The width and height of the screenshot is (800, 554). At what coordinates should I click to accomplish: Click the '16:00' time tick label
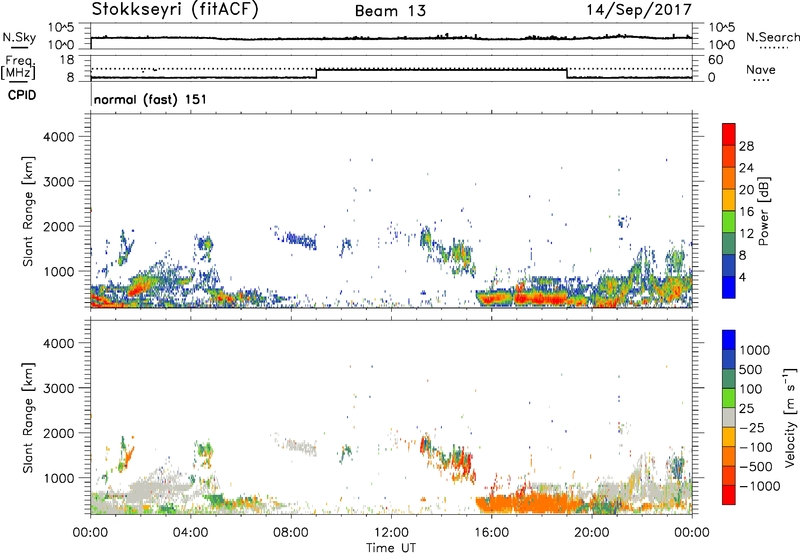[491, 533]
